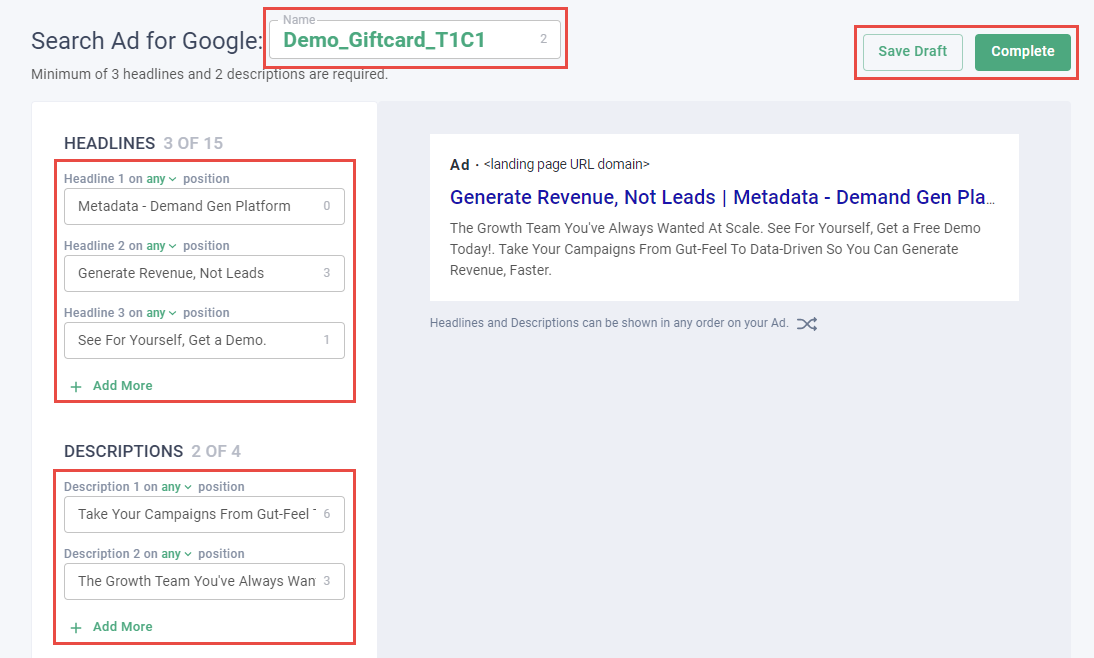Viewport: 1094px width, 658px height.
Task: Expand Headline 3 position selector
Action: coord(161,313)
